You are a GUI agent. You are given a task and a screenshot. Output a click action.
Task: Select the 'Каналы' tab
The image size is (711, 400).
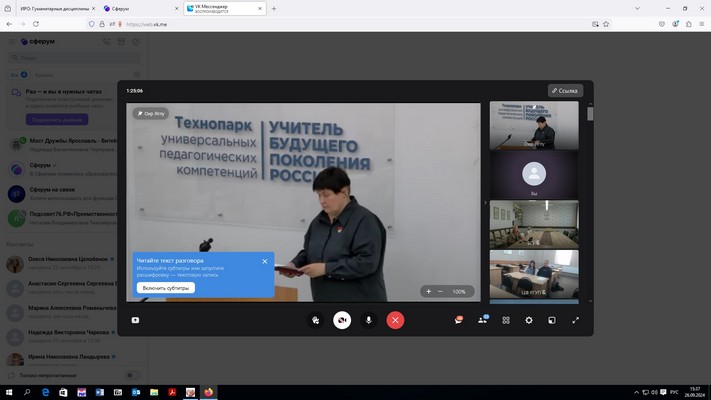(x=44, y=75)
